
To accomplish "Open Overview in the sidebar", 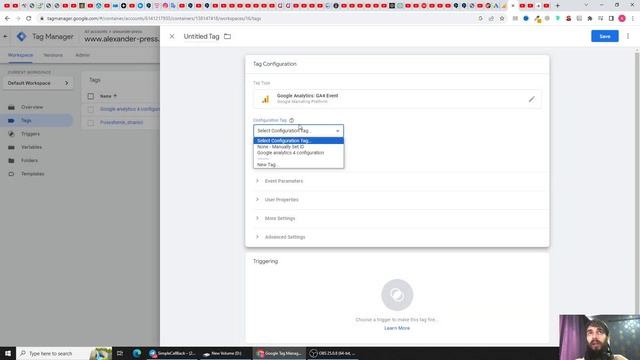I will coord(32,107).
